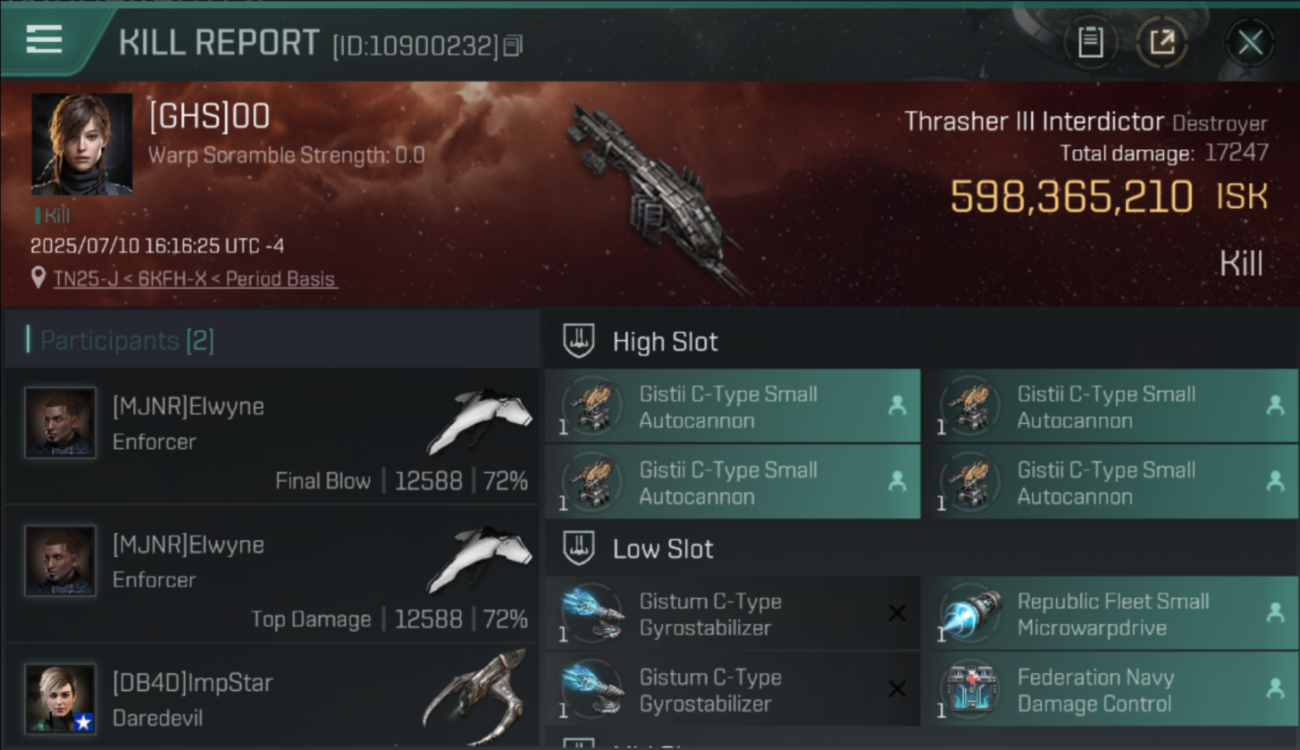The height and width of the screenshot is (750, 1300).
Task: Close the Kill Report window
Action: click(1250, 43)
